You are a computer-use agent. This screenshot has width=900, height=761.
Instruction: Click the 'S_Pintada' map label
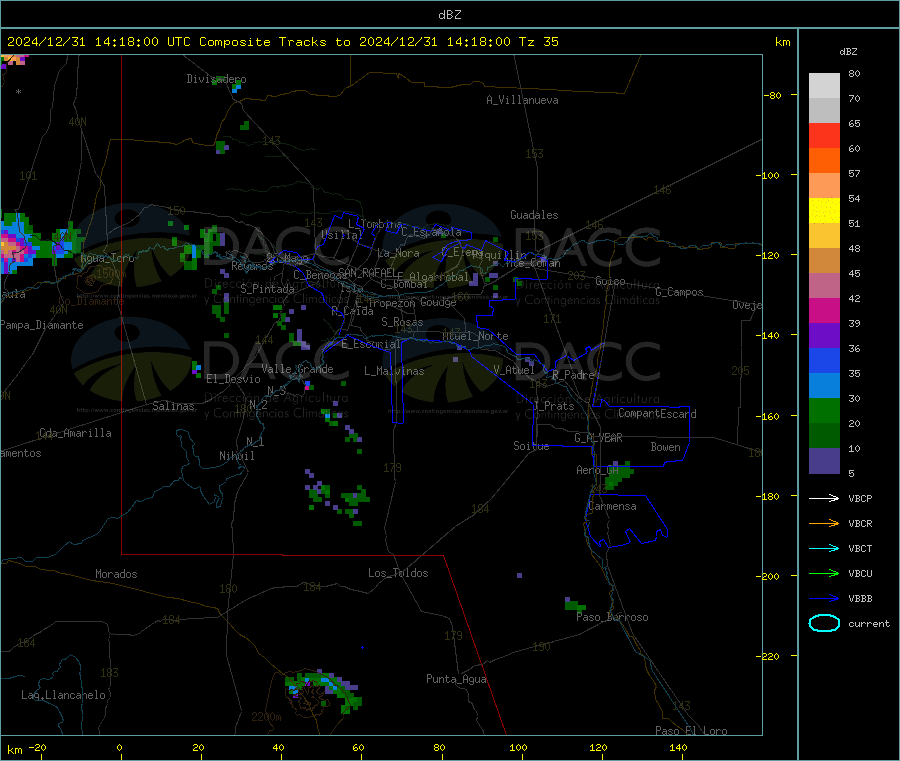(x=267, y=289)
